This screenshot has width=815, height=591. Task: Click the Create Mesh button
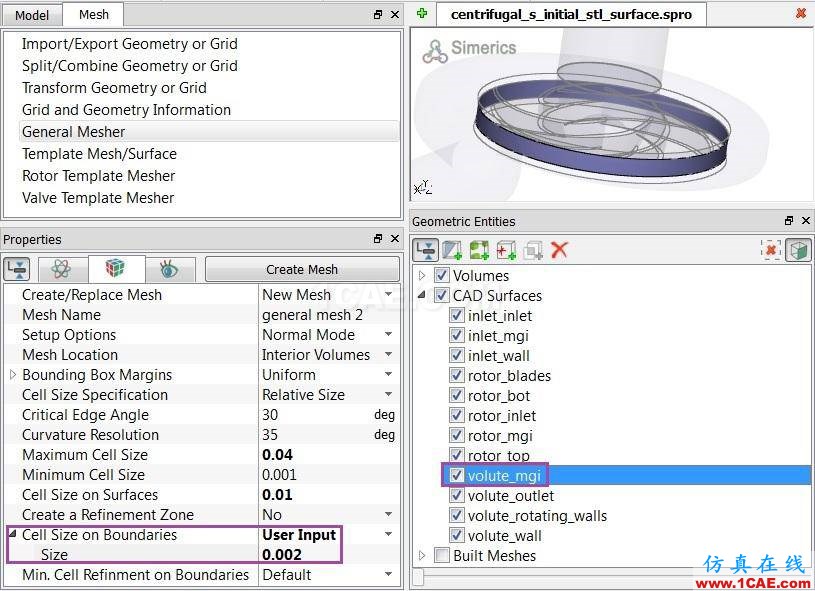(302, 269)
